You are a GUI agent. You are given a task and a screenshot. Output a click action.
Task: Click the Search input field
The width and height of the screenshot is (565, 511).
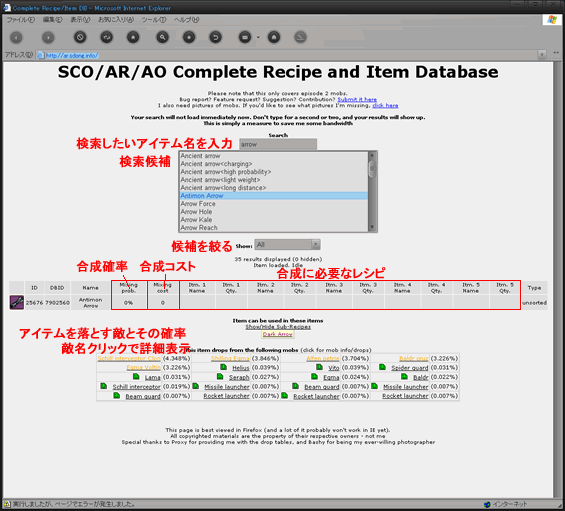tap(278, 145)
